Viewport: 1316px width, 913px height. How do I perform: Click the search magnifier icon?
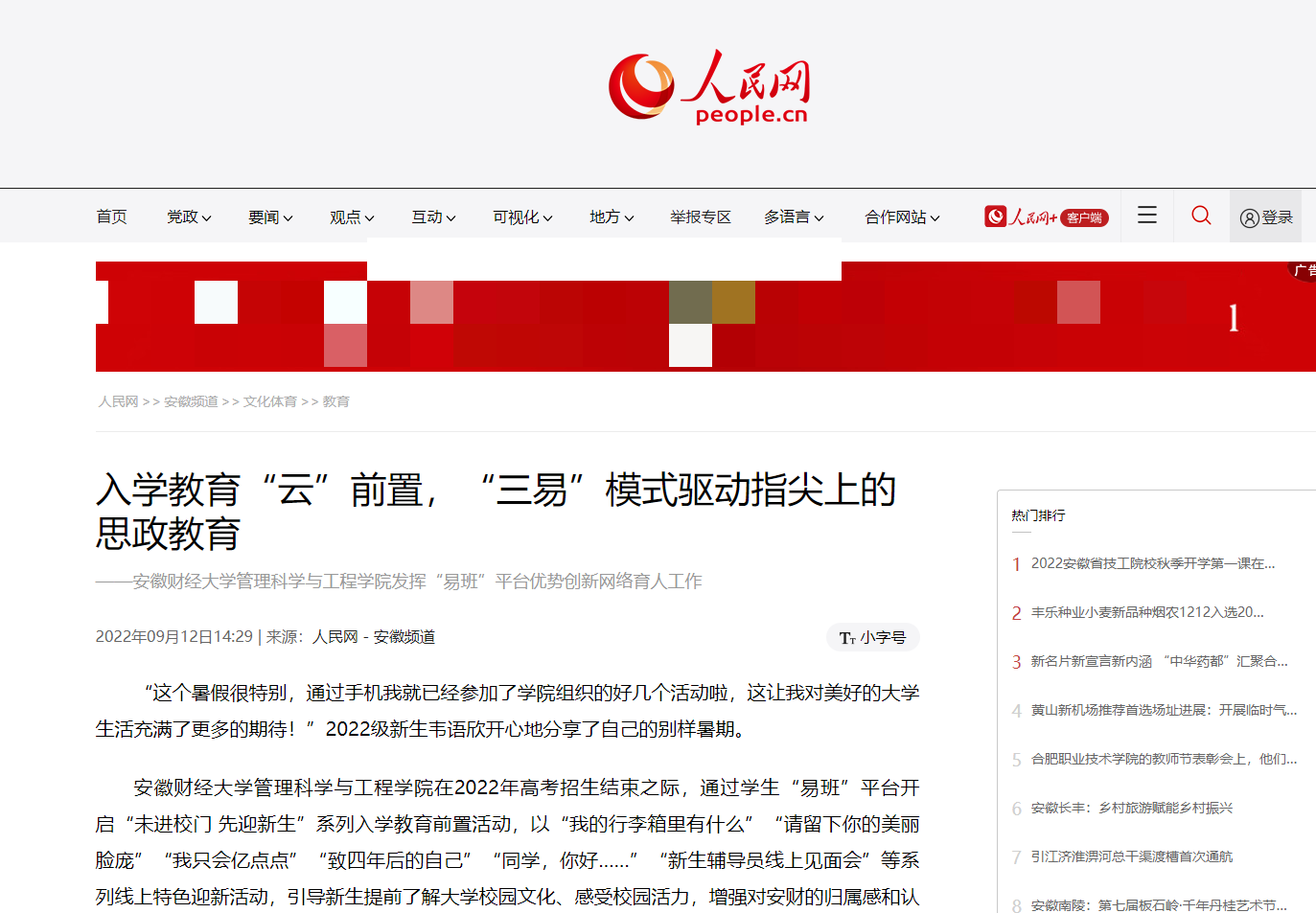(1201, 216)
